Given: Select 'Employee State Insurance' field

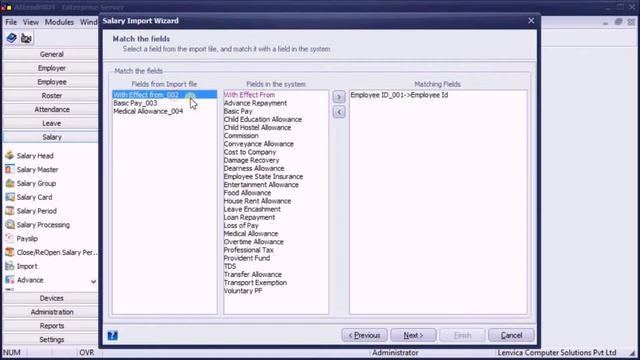Looking at the screenshot, I should 263,176.
